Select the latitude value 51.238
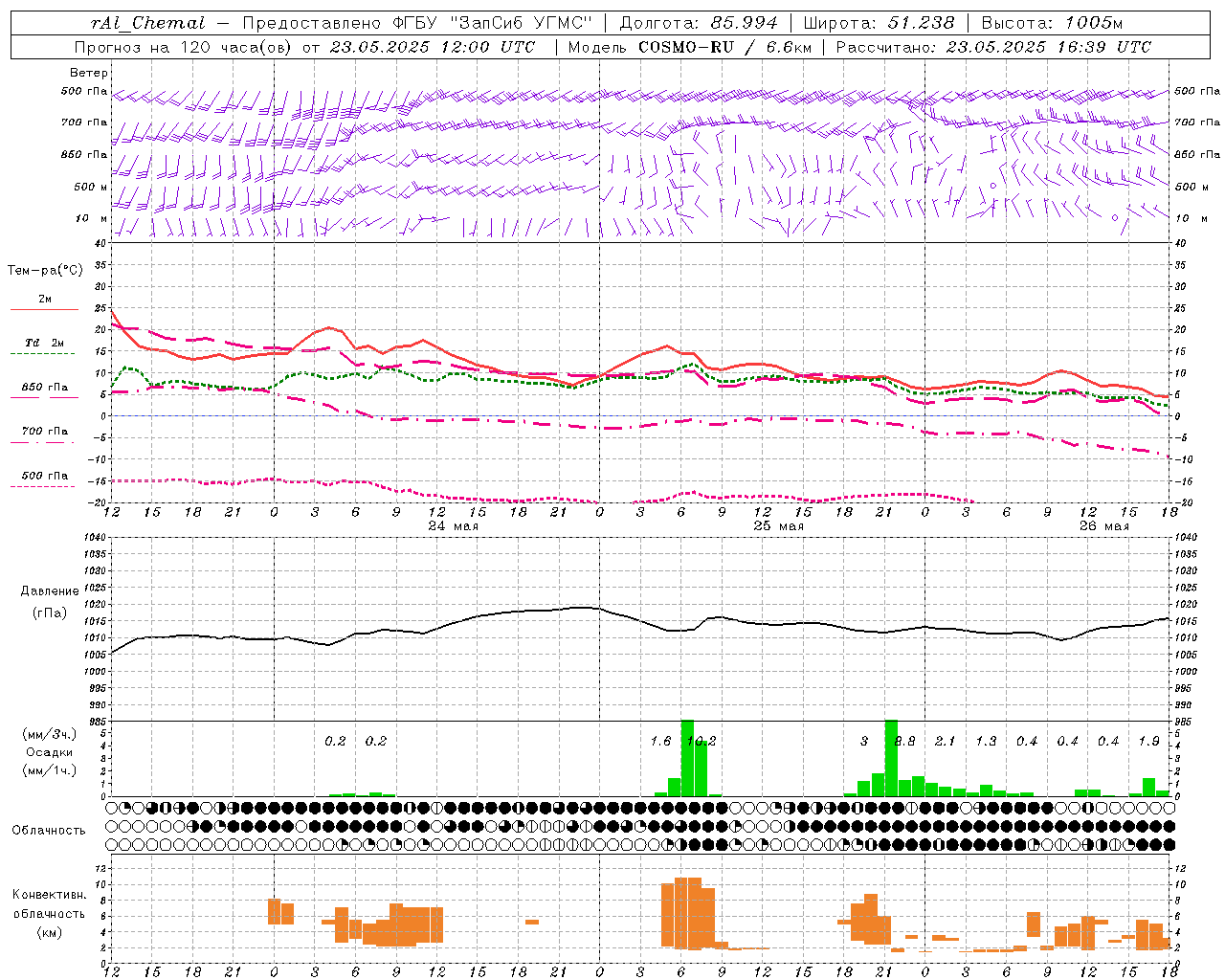 (921, 23)
